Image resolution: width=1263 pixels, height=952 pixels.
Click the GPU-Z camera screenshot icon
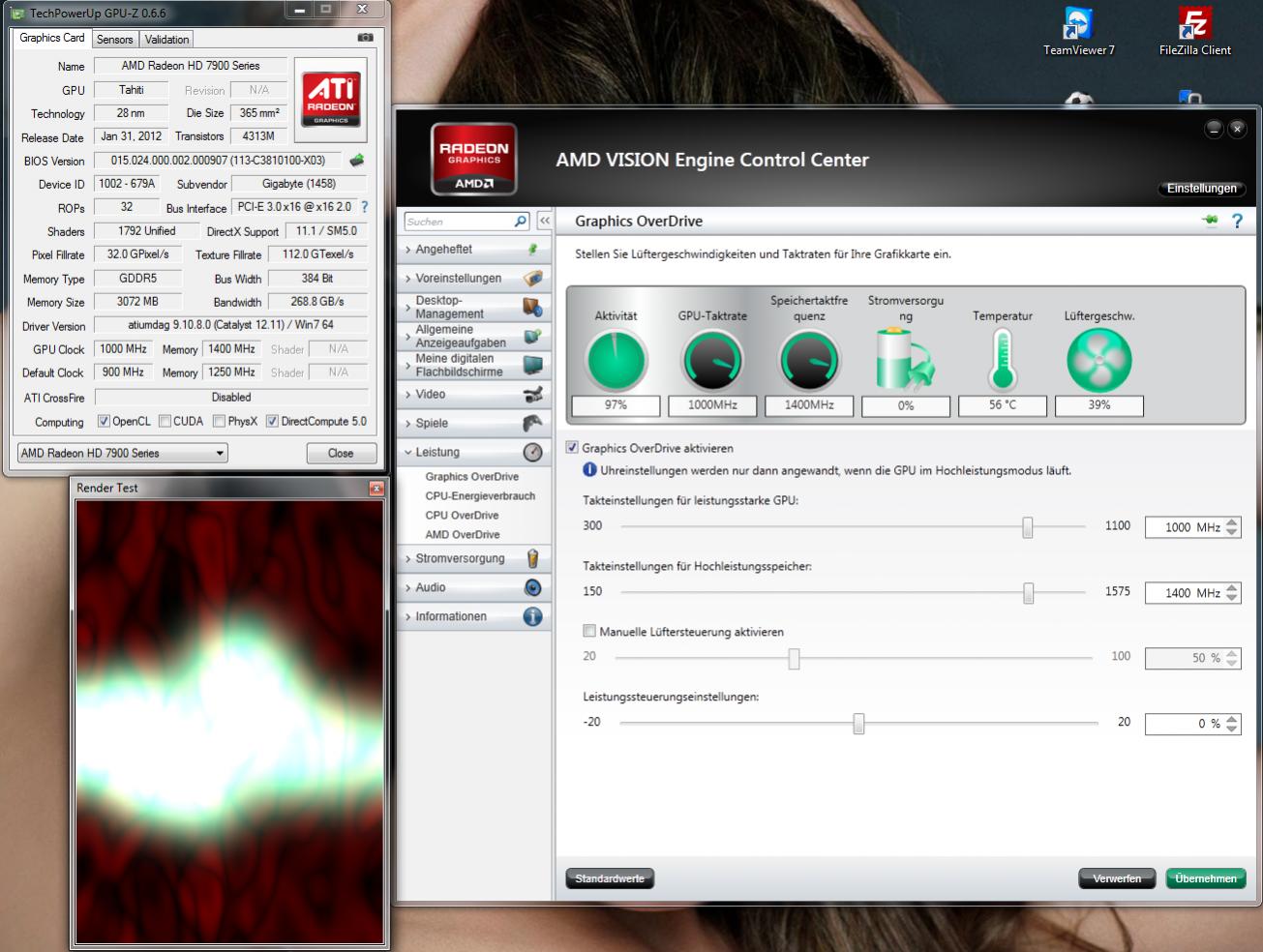365,38
